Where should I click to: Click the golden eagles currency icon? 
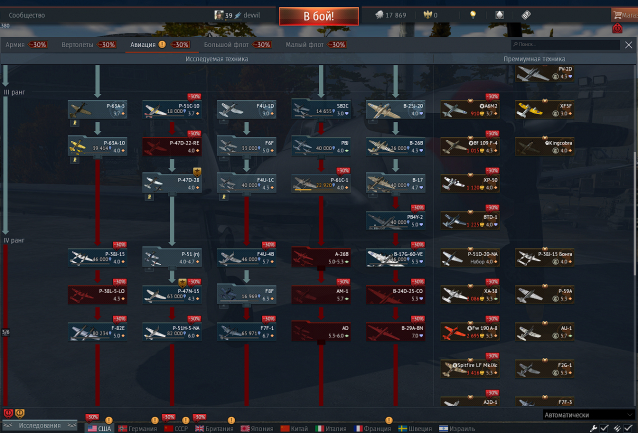pyautogui.click(x=427, y=15)
